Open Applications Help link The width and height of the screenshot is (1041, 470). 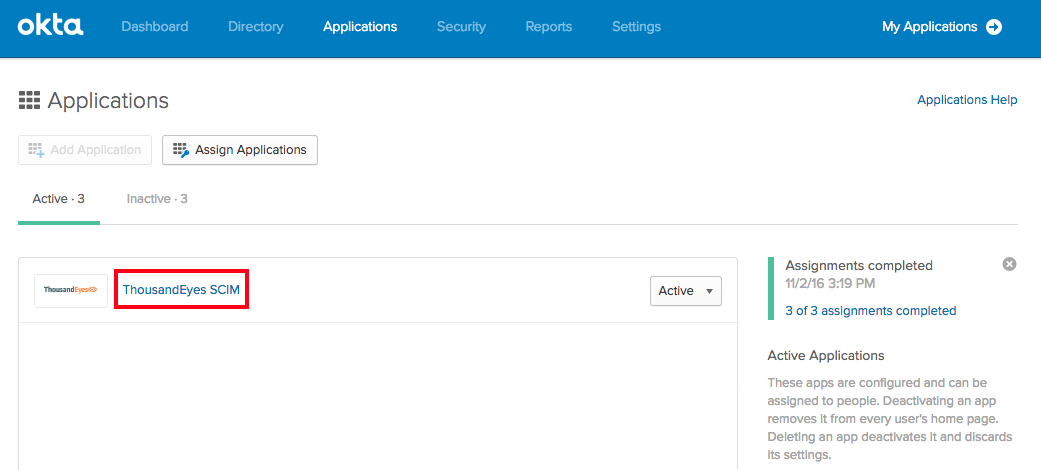(967, 100)
